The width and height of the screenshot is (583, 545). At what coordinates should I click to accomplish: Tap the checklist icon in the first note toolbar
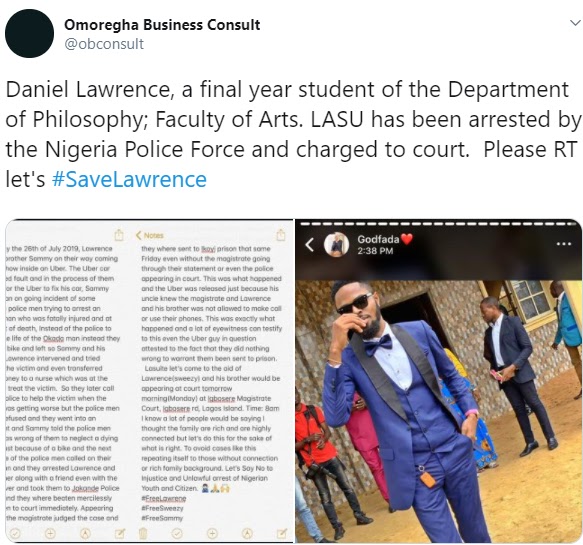pos(15,534)
